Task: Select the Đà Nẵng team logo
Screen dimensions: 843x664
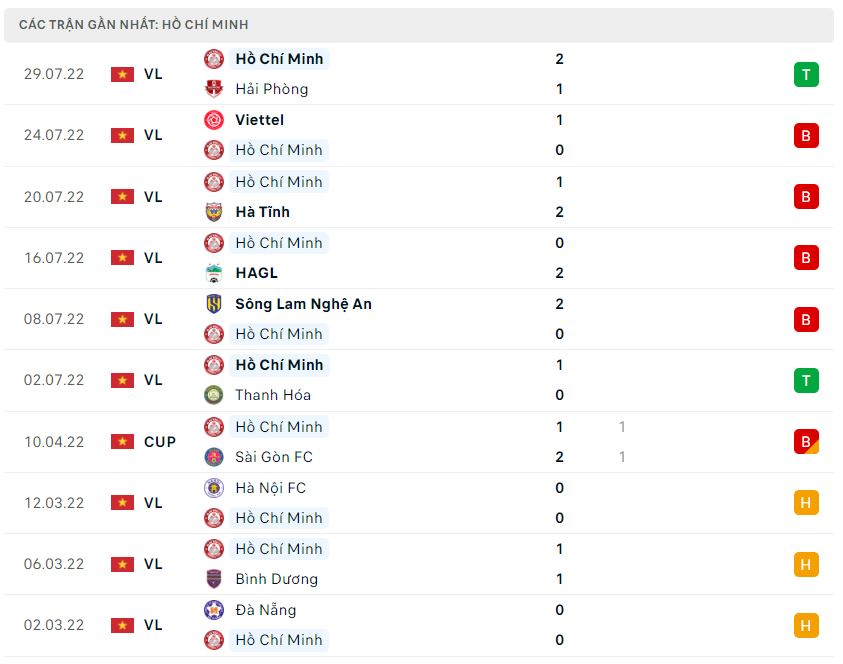Action: tap(212, 610)
